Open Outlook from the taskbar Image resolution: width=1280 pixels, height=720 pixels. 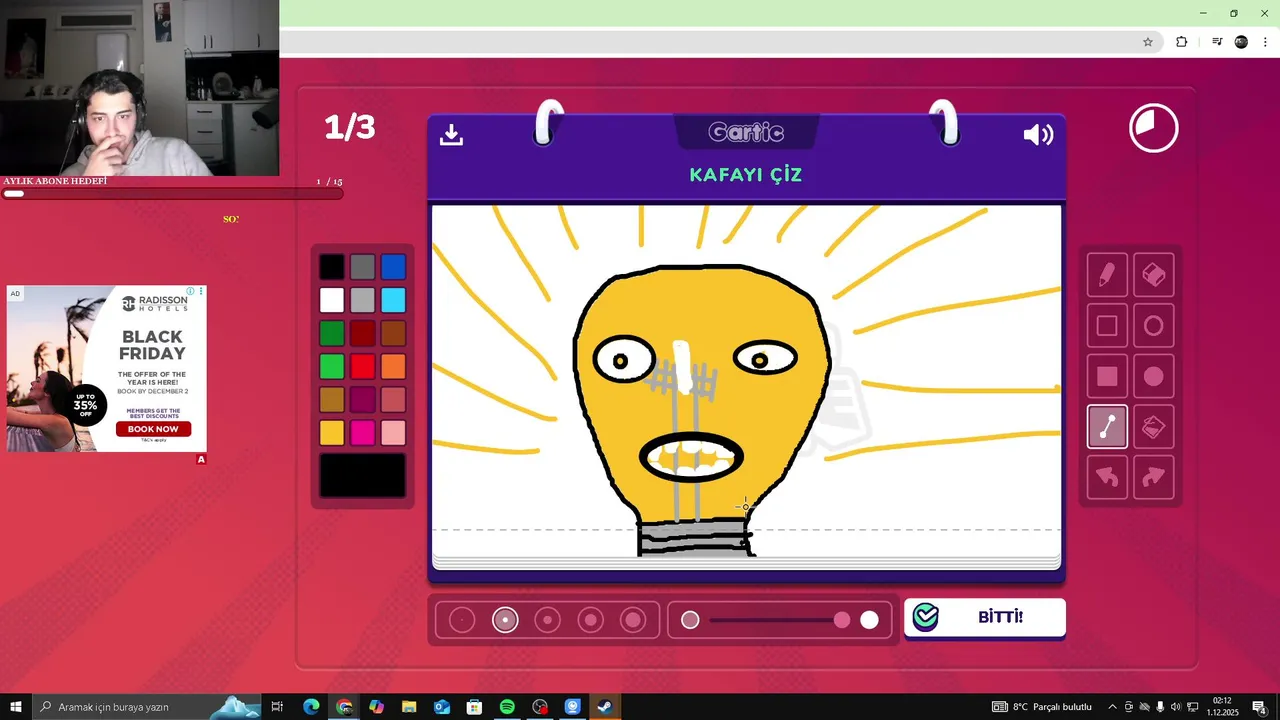pos(442,707)
